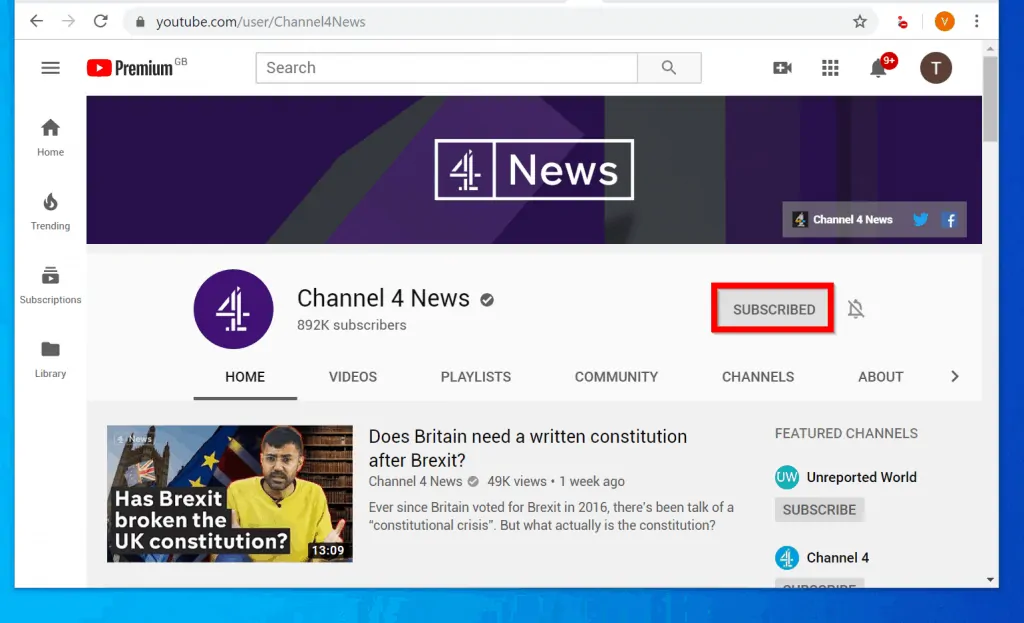Play the Brexit constitution video thumbnail
Screen dimensions: 1024x623
coord(230,494)
